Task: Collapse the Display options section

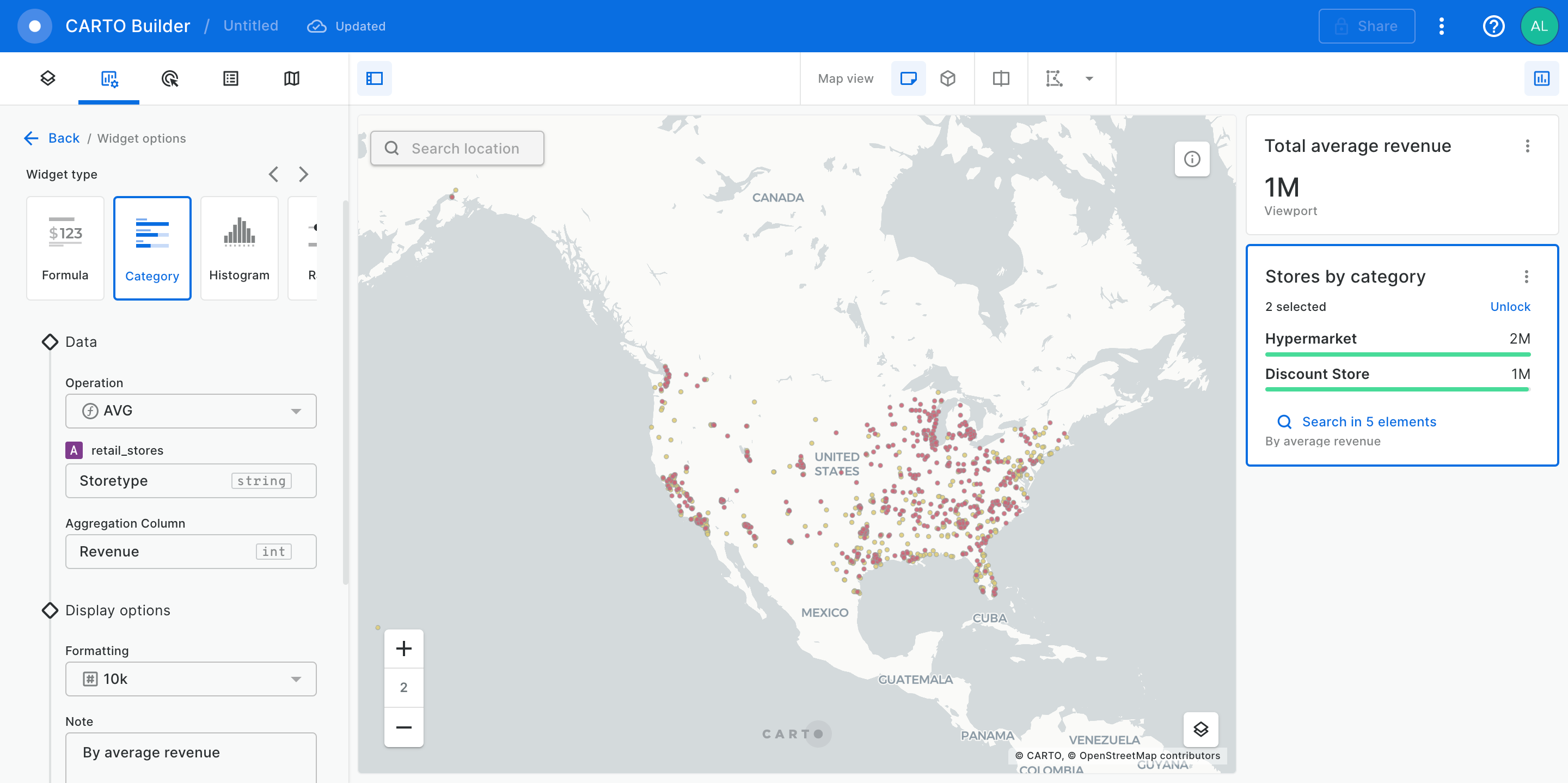Action: point(50,610)
